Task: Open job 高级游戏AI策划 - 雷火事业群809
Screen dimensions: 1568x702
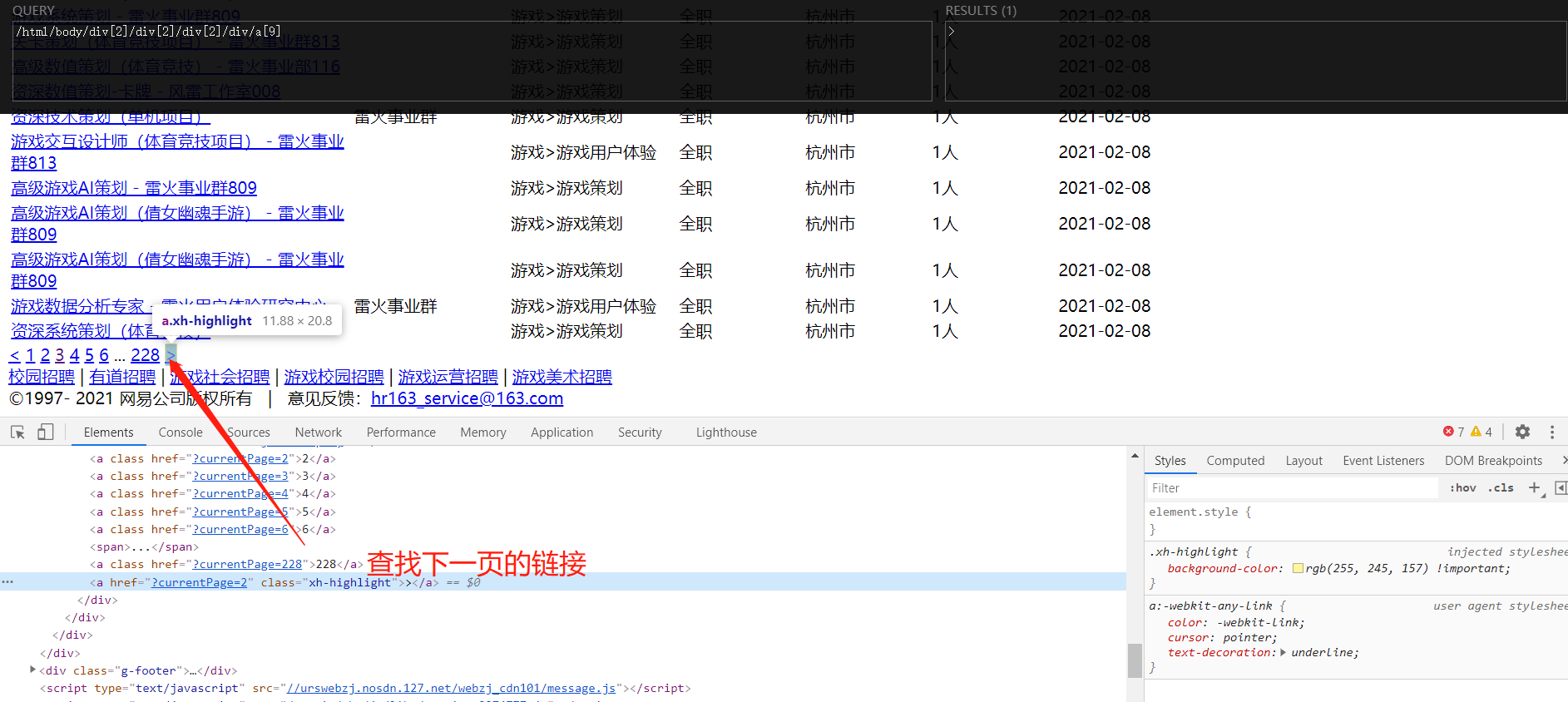Action: pyautogui.click(x=134, y=188)
